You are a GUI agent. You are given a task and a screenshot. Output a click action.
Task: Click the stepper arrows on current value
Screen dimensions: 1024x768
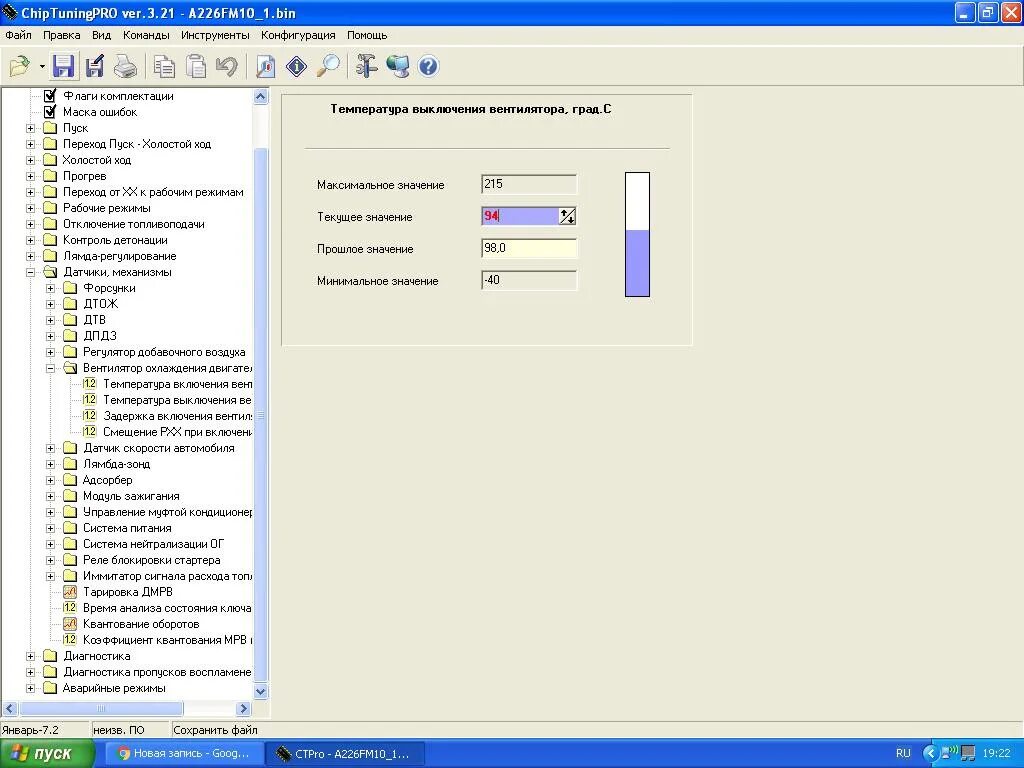(x=568, y=216)
